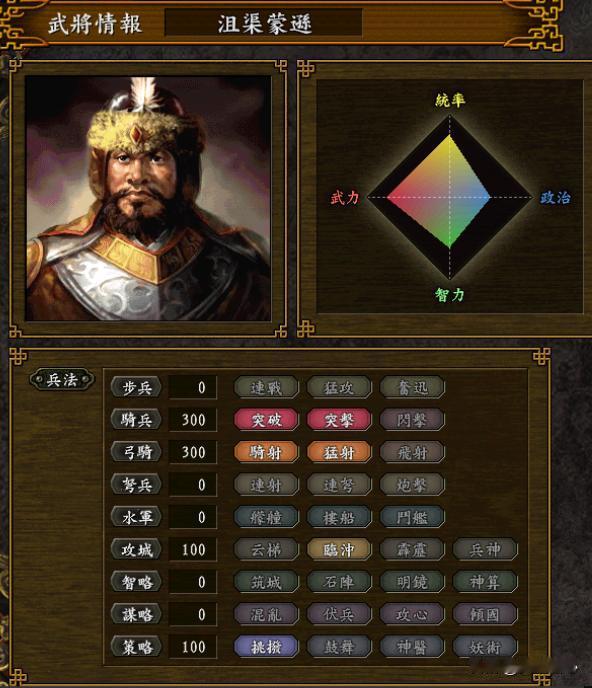Click the 騎射 horse archer tactic
Image resolution: width=592 pixels, height=688 pixels.
pos(266,452)
